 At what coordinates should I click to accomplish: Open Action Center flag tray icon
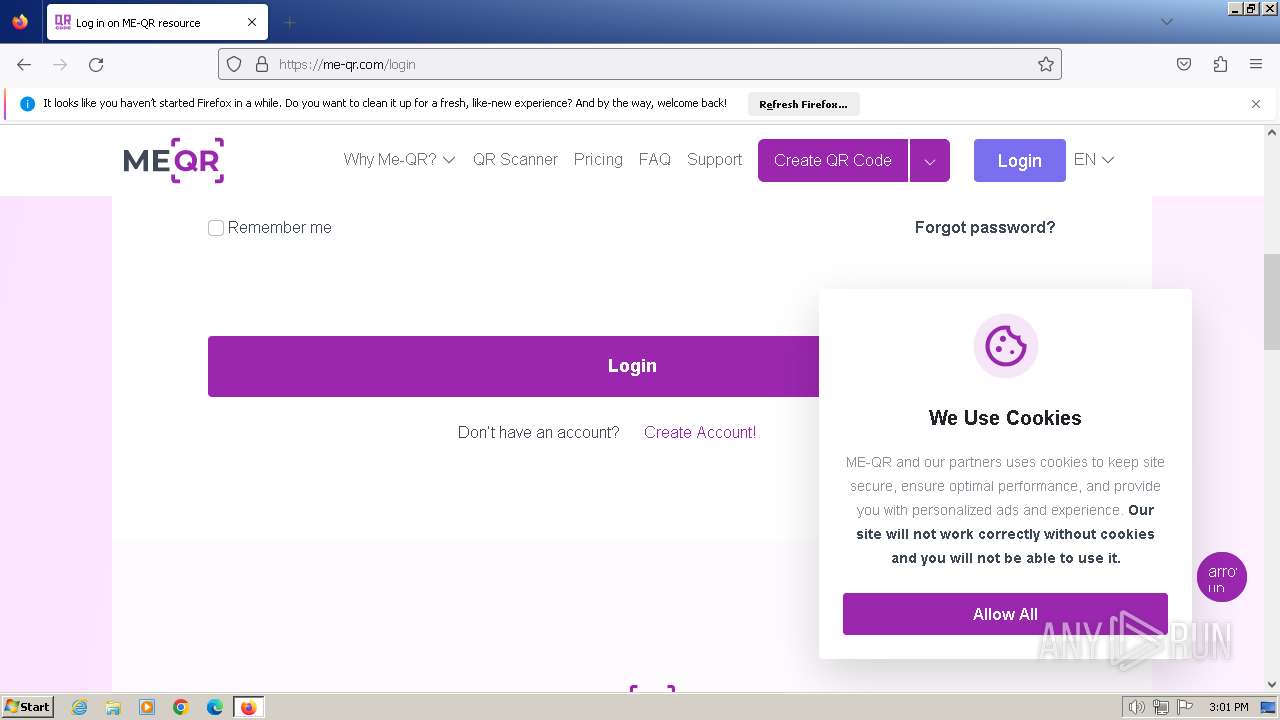pyautogui.click(x=1185, y=707)
